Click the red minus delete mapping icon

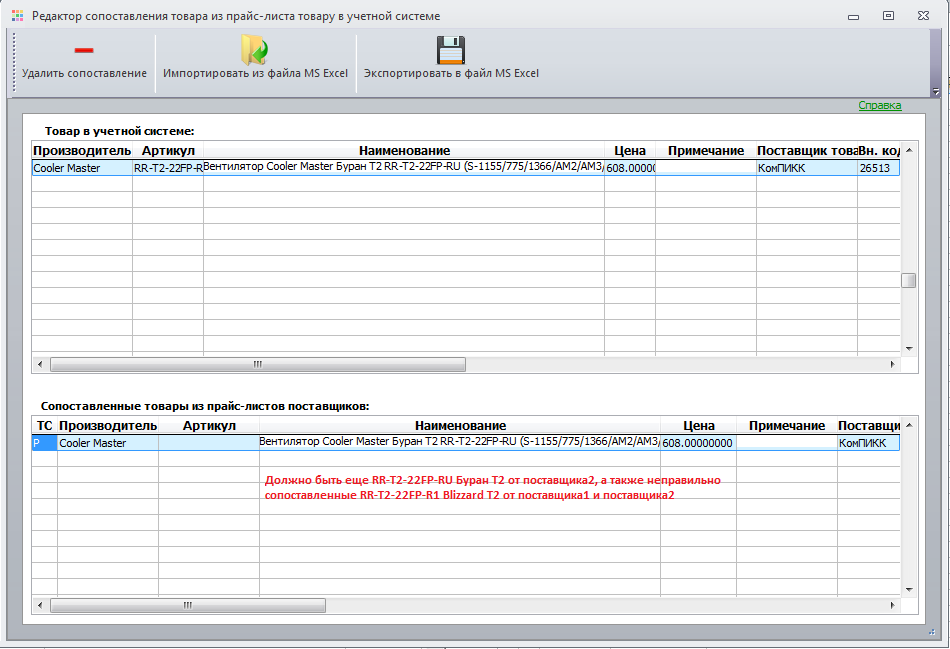pyautogui.click(x=84, y=50)
